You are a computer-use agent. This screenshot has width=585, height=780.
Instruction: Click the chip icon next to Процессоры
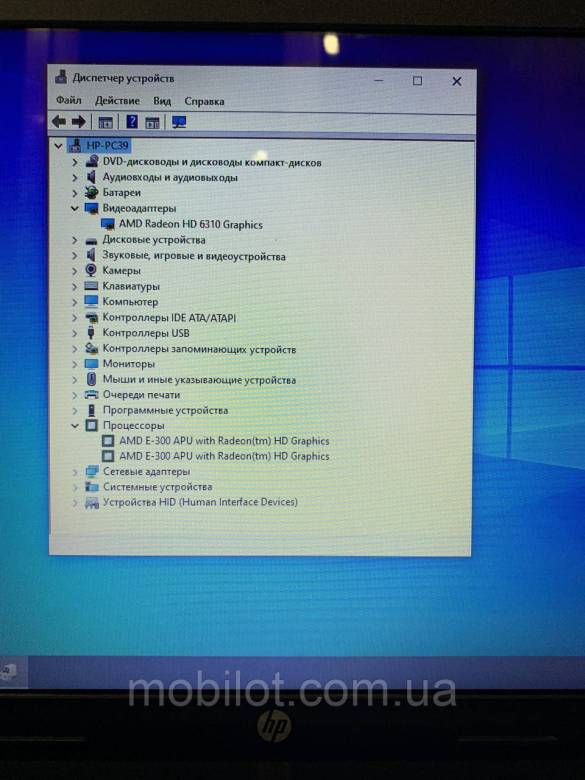coord(91,425)
